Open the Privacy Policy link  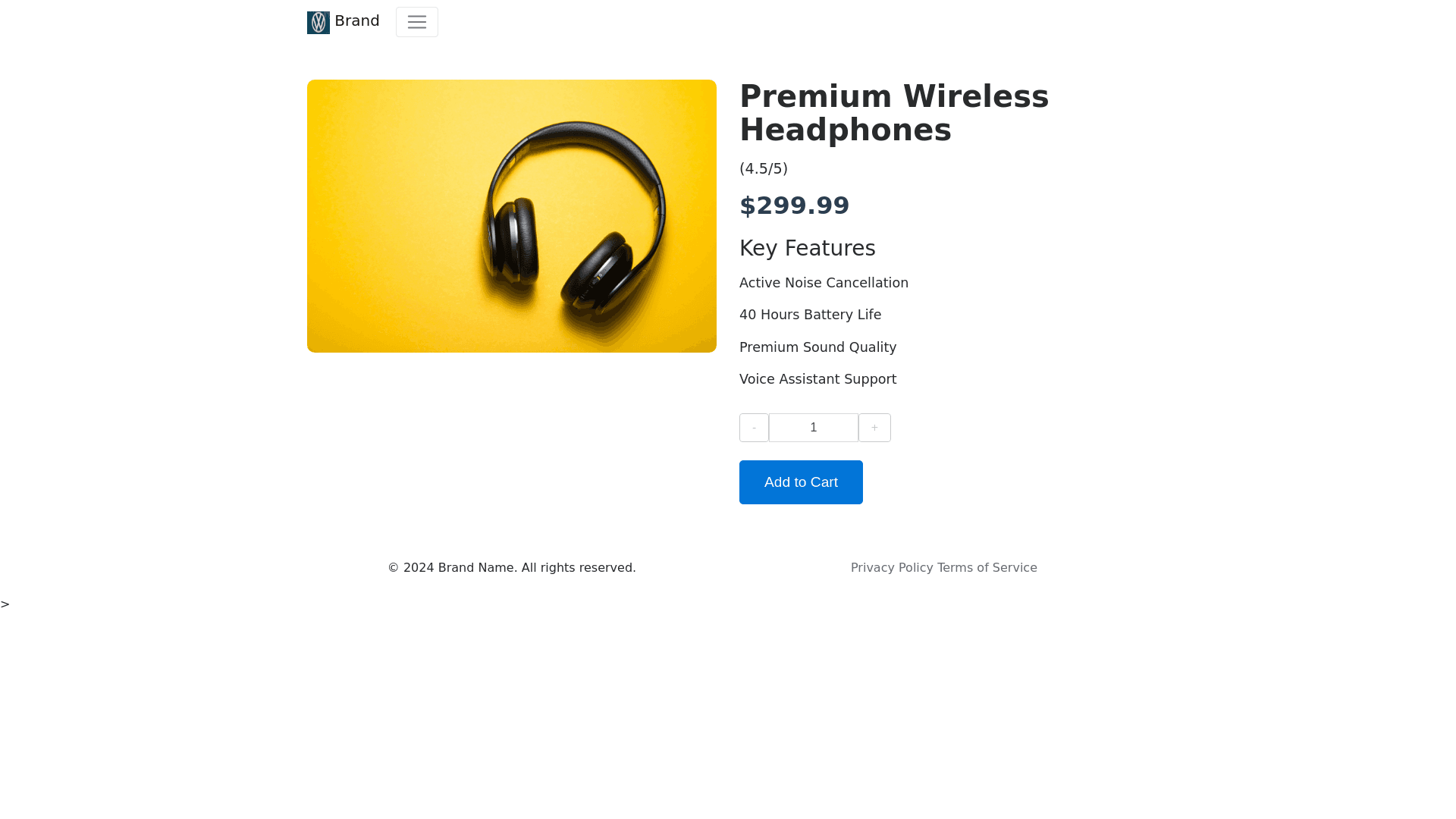(892, 568)
